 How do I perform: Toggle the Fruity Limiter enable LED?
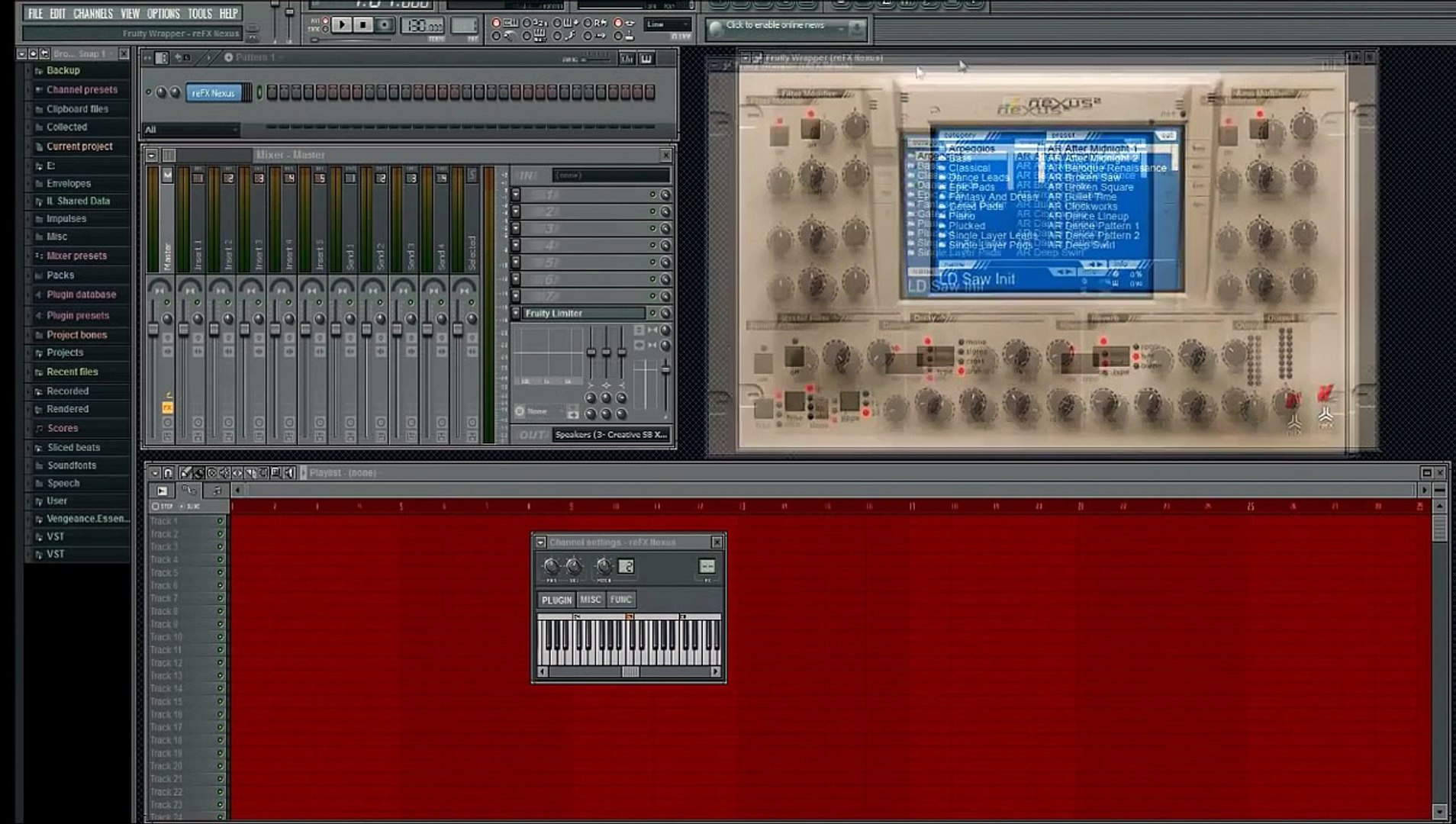pos(652,313)
